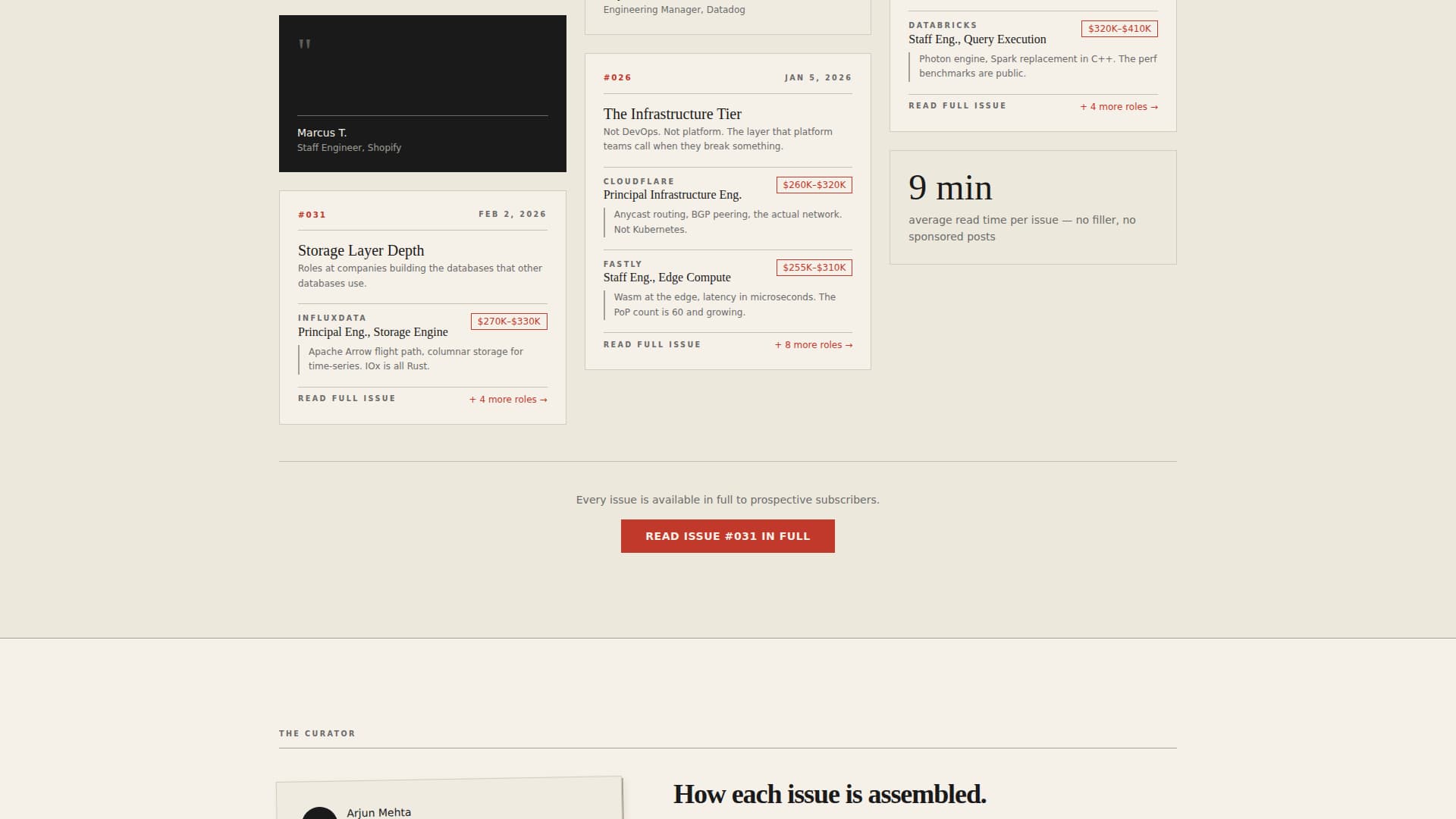Select the $260K–$320K Cloudflare salary badge

[x=814, y=185]
